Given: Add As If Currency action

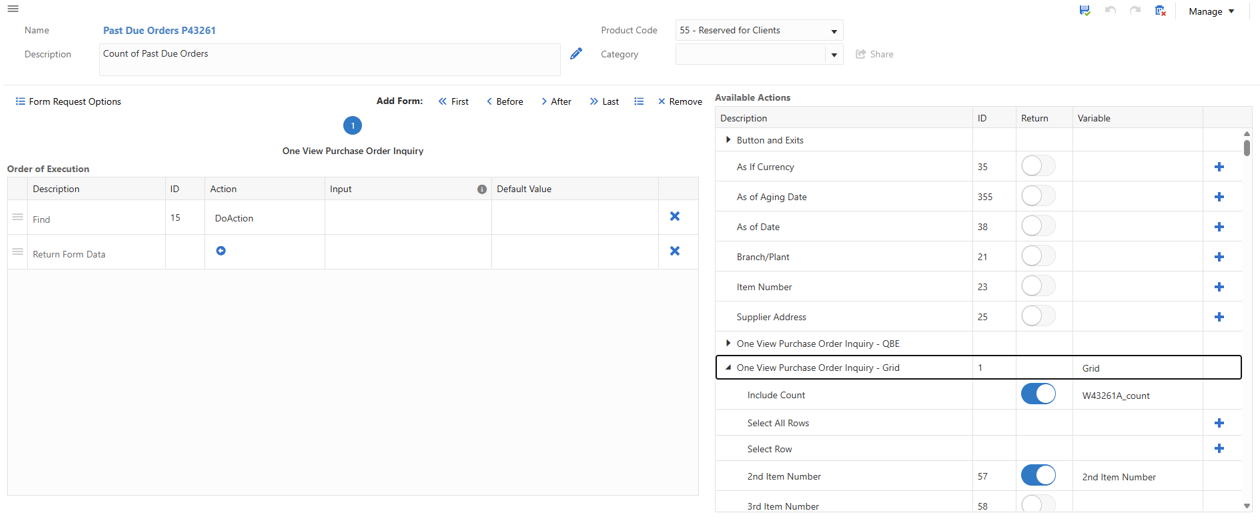Looking at the screenshot, I should click(x=1219, y=167).
